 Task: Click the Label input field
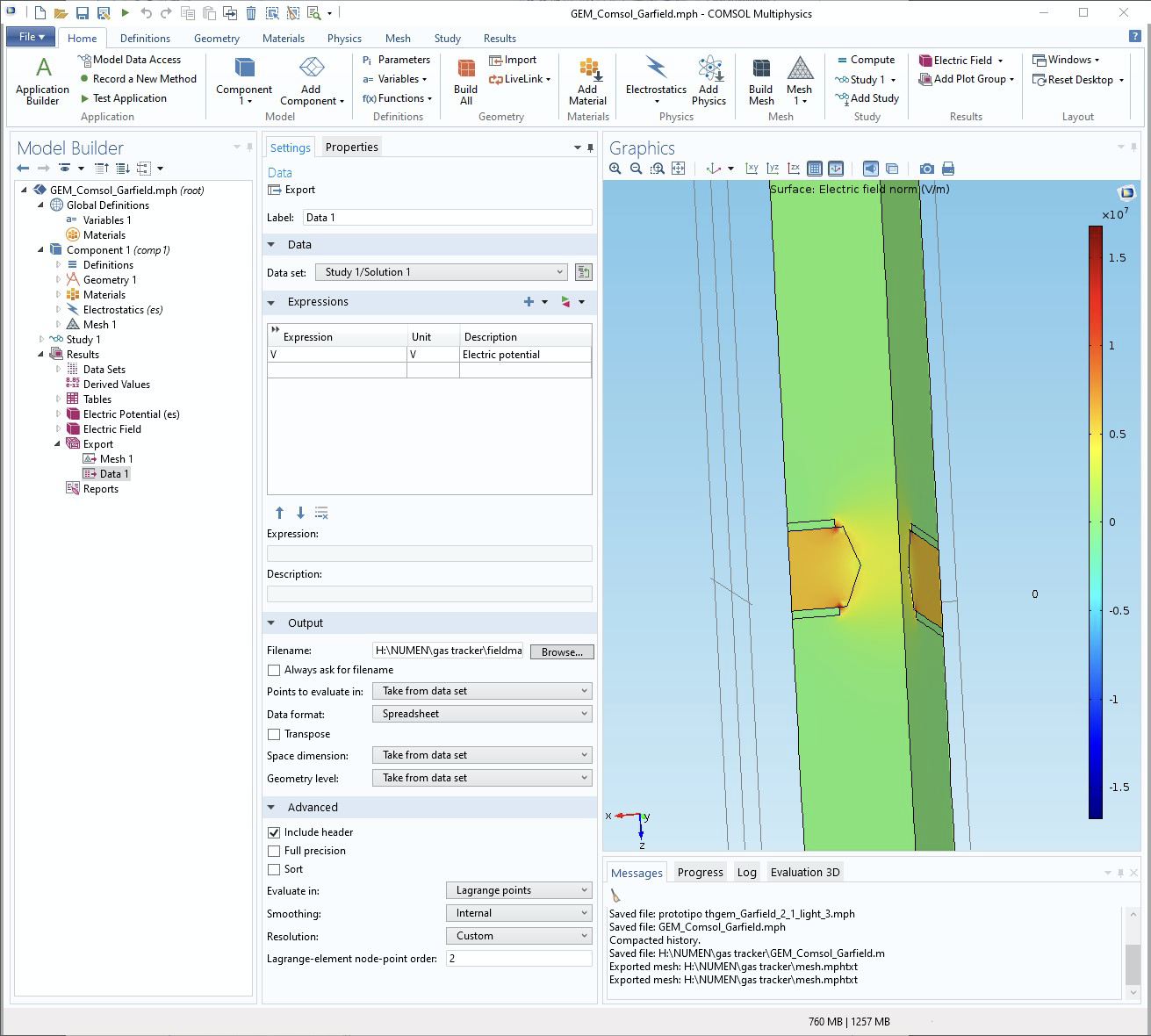tap(448, 218)
